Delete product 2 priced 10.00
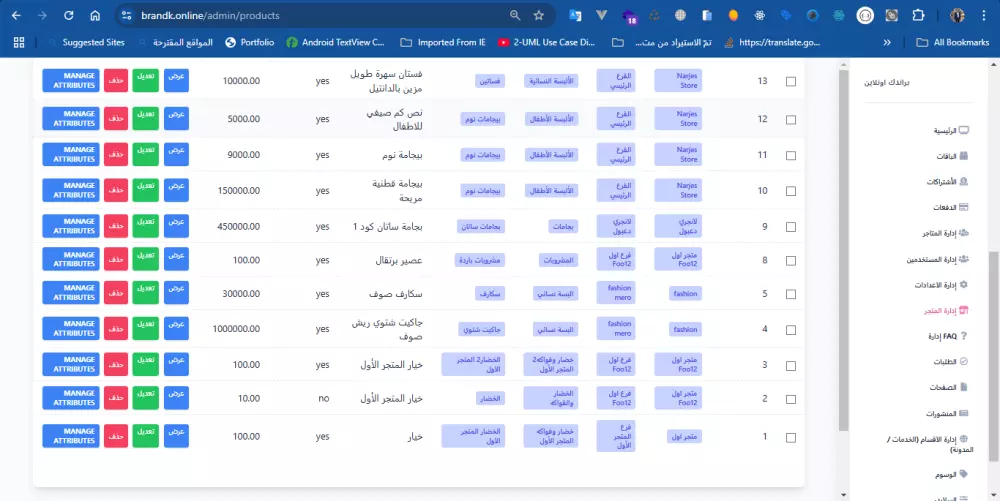The width and height of the screenshot is (1000, 501). tap(116, 397)
